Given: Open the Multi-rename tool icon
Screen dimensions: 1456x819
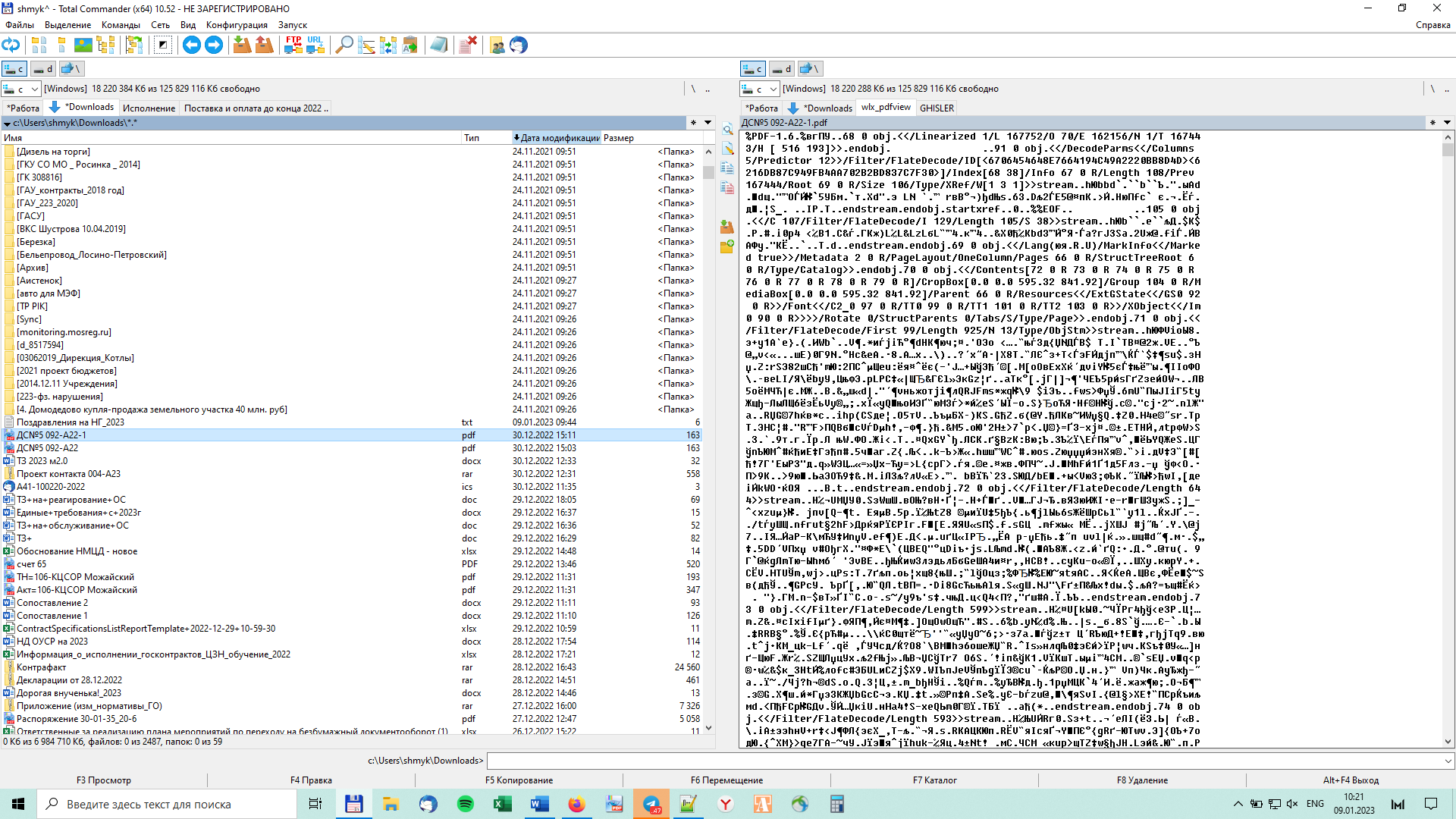Looking at the screenshot, I should pyautogui.click(x=366, y=45).
